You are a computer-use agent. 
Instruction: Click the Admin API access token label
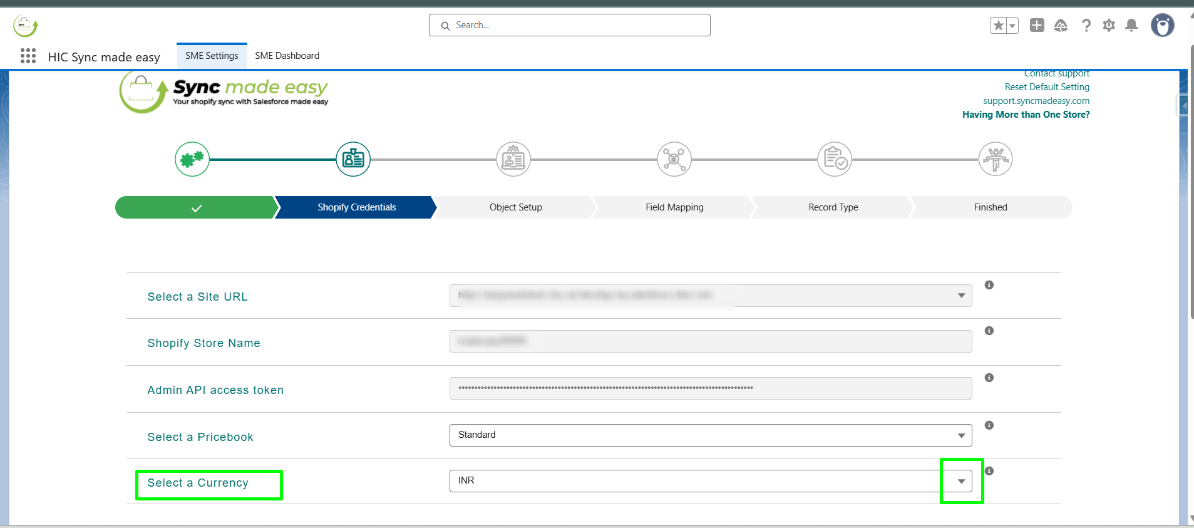215,390
